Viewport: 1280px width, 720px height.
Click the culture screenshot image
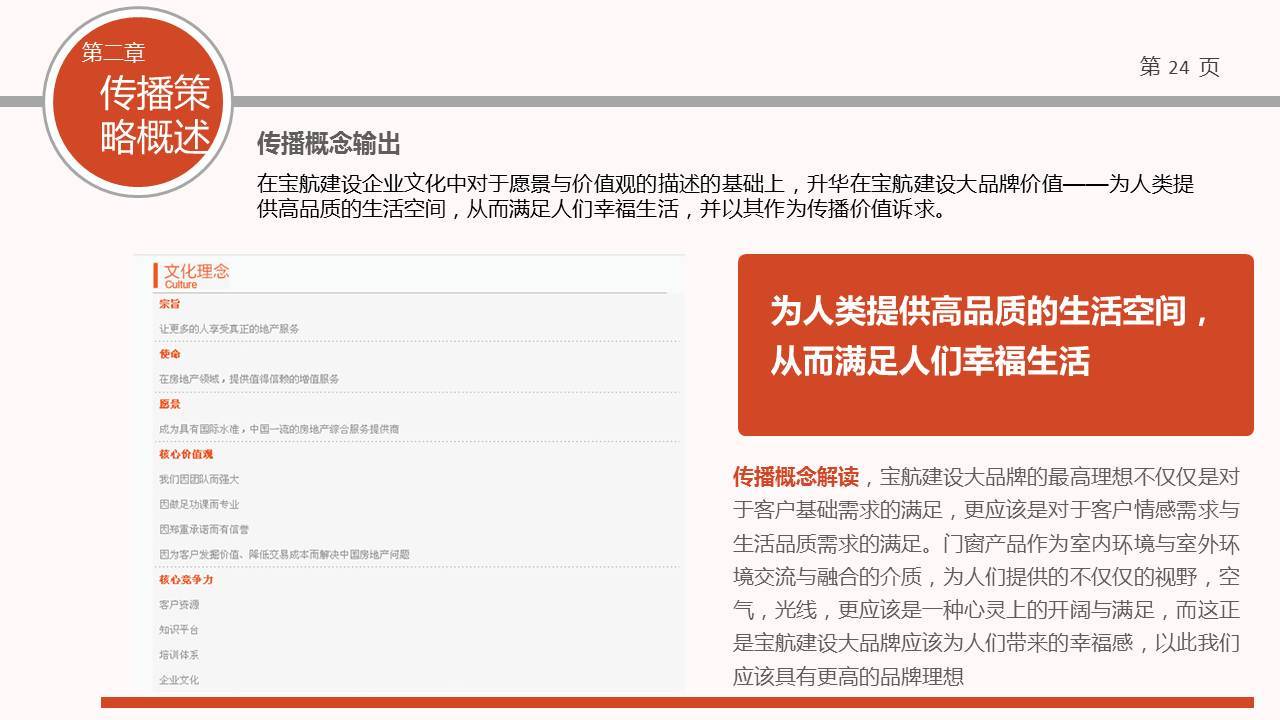[x=410, y=473]
